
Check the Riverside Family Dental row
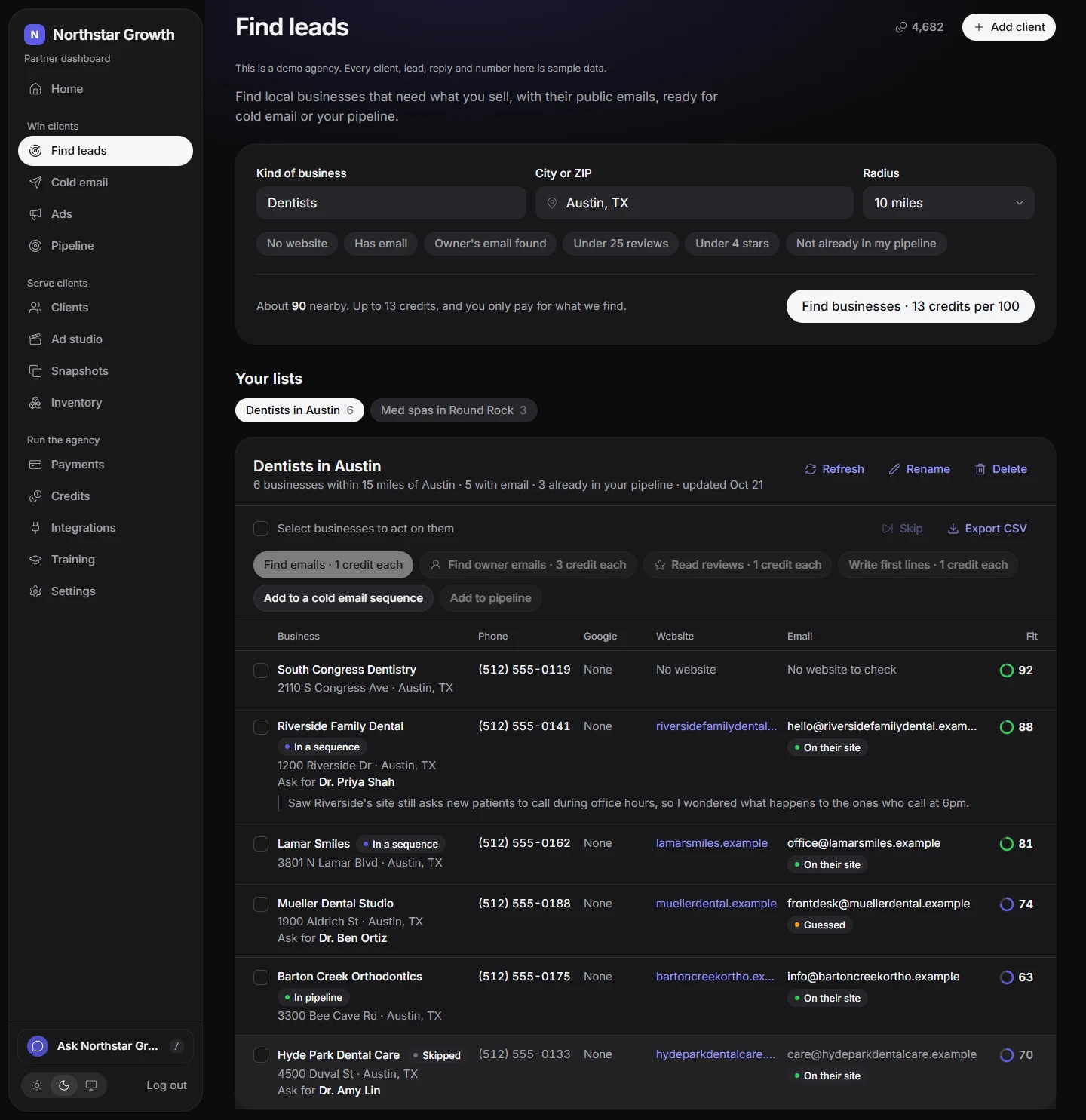coord(261,727)
